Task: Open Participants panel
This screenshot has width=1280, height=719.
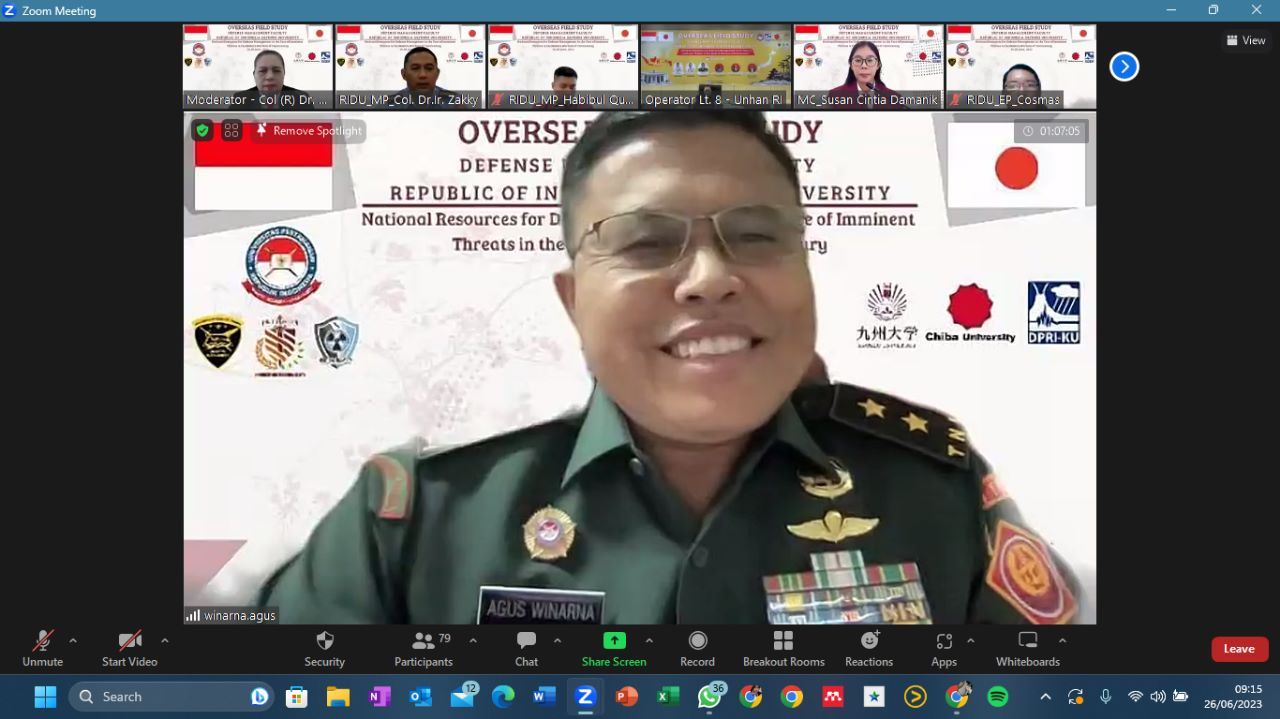Action: coord(423,648)
